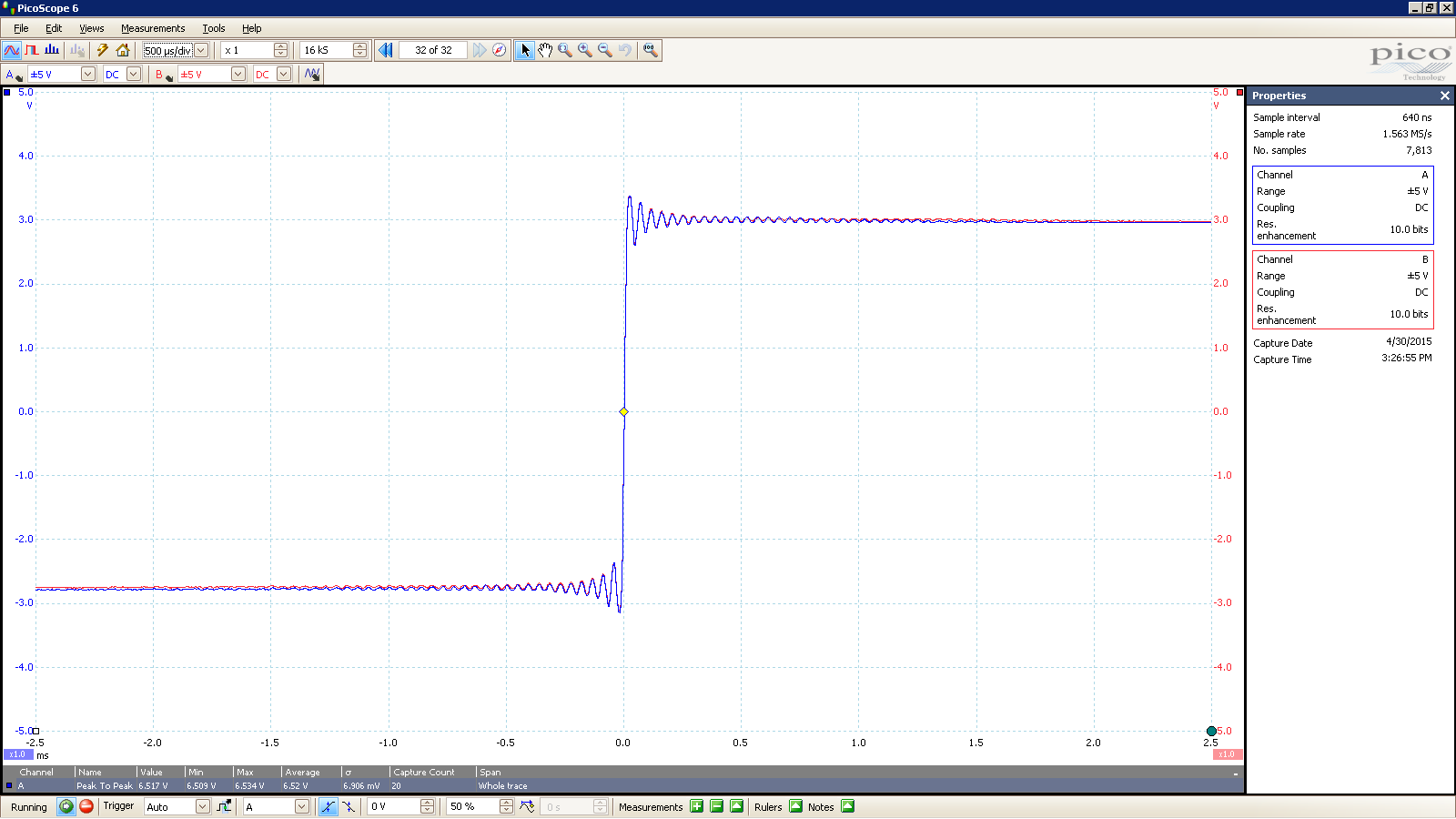Delete measurement with minus icon
Screen dimensions: 1456x819
716,806
